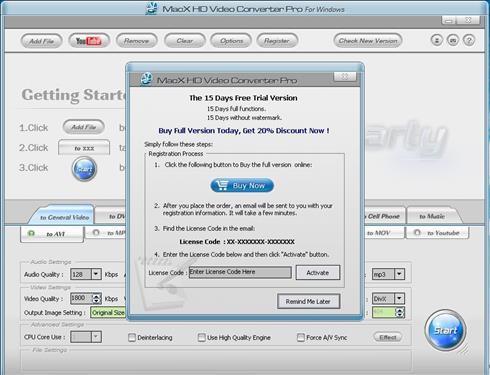Open the Audio Quality 128 dropdown

96,274
